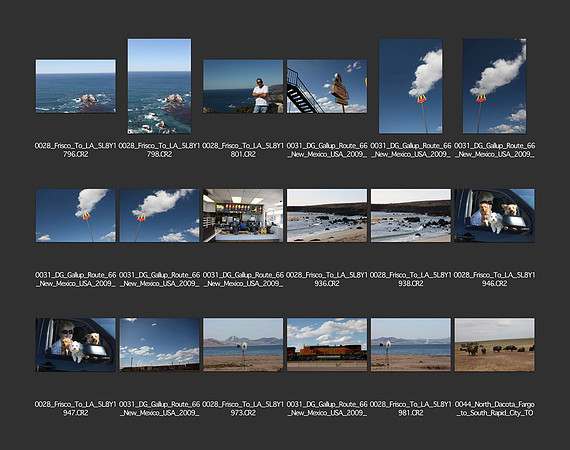Image resolution: width=570 pixels, height=450 pixels.
Task: Select the windmill by the lake thumbnail 973.CR2
Action: [x=243, y=345]
